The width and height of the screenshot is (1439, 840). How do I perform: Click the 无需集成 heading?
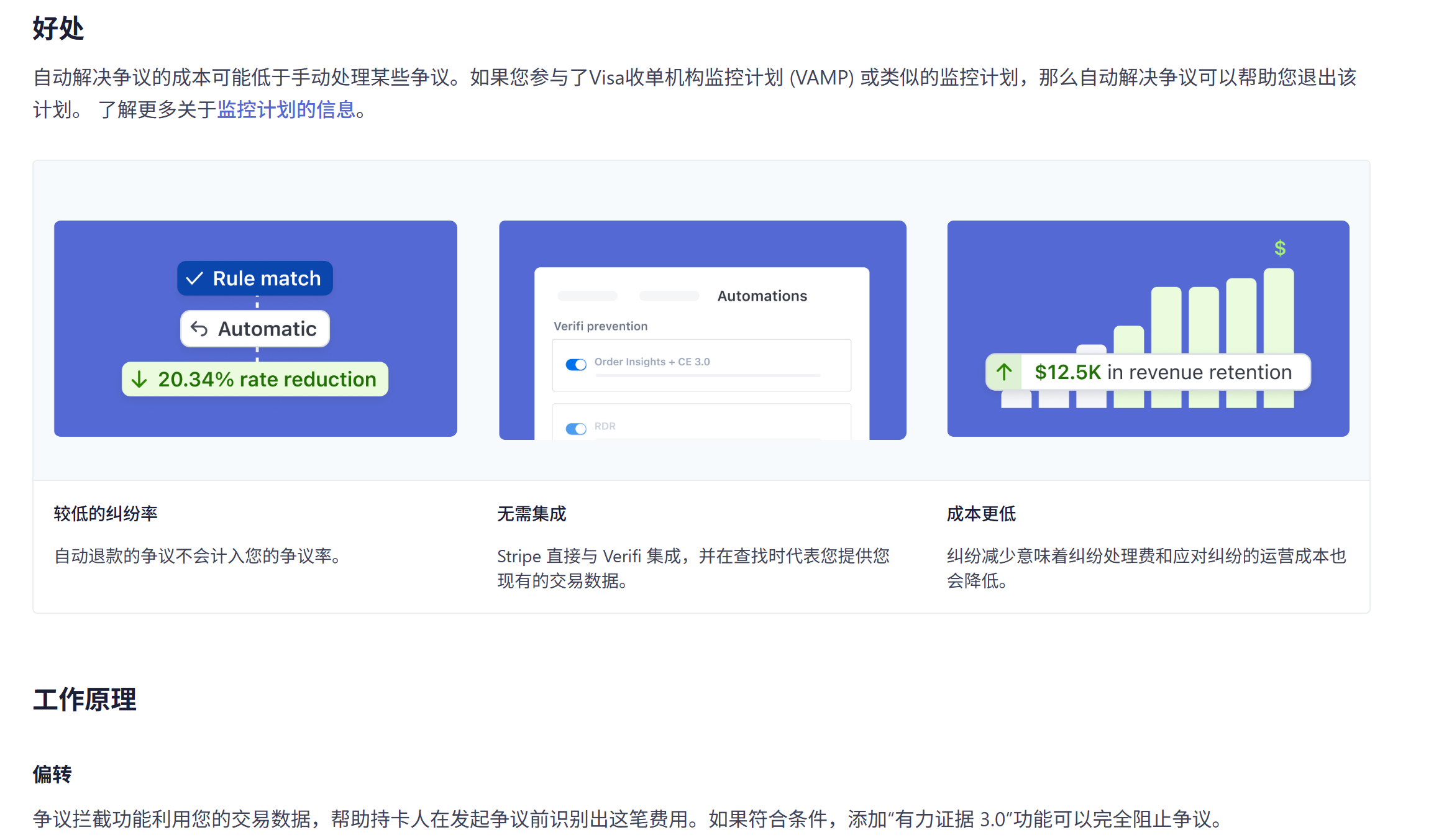pyautogui.click(x=531, y=514)
